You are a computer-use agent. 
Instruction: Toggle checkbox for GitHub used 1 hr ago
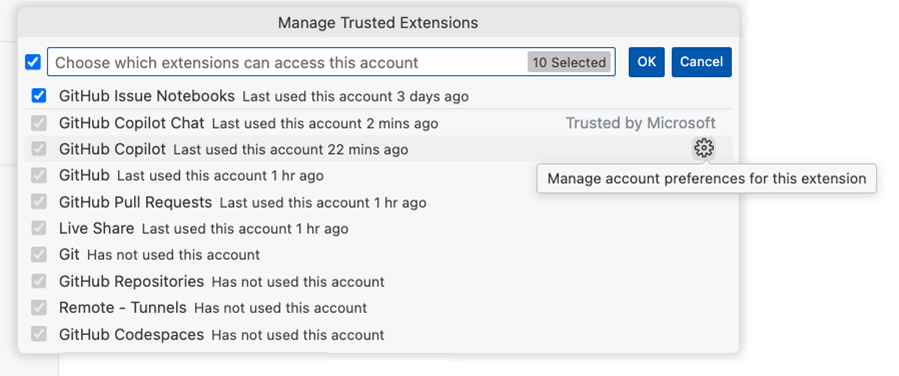click(x=38, y=175)
